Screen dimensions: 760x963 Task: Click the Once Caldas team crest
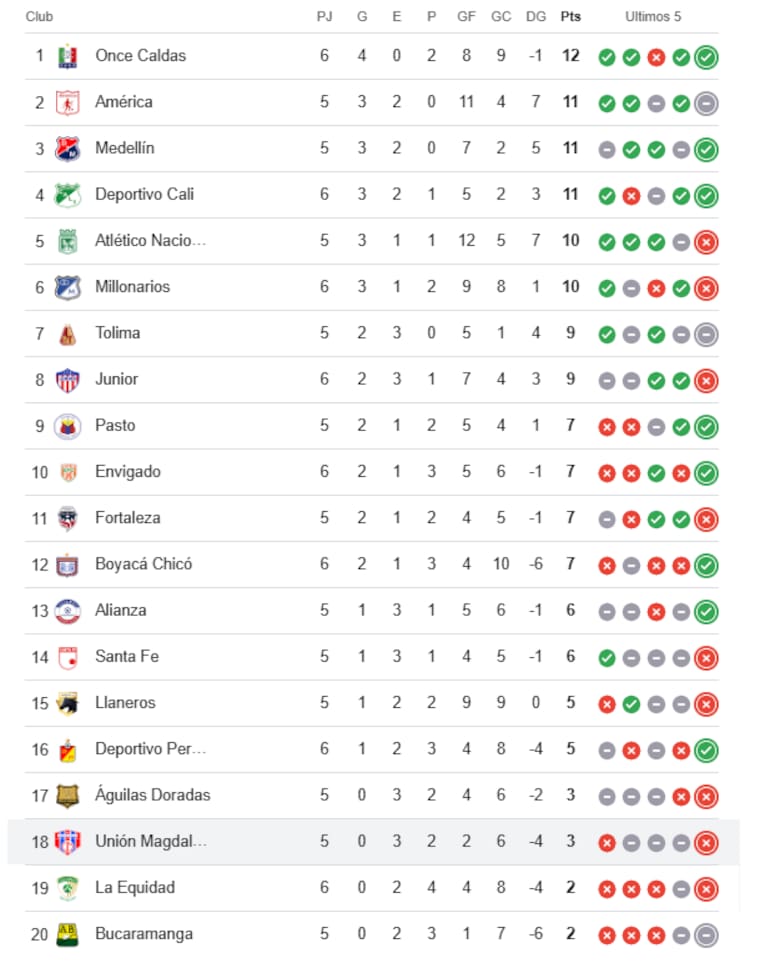pyautogui.click(x=67, y=56)
